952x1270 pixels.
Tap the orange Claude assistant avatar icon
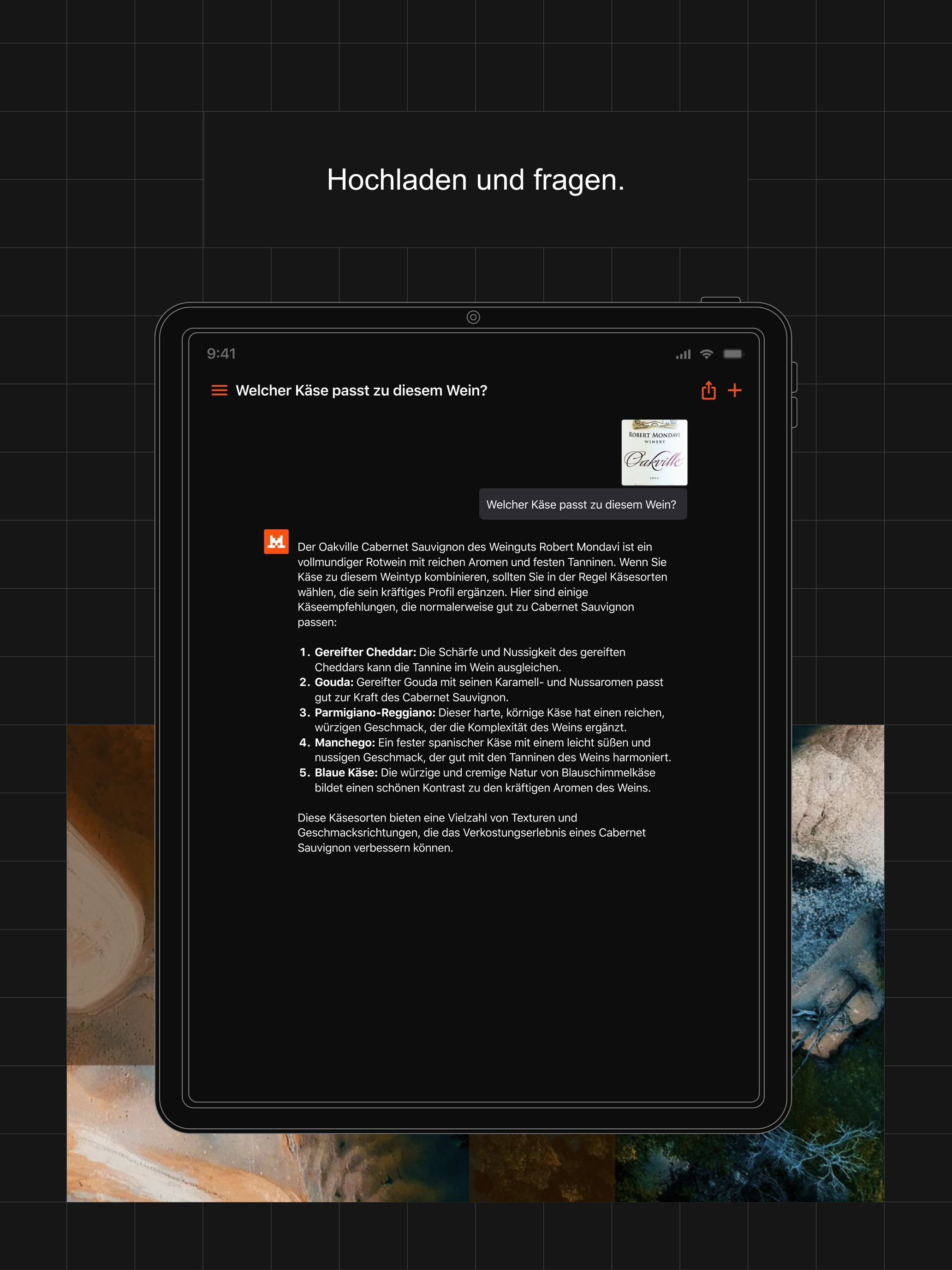tap(276, 541)
